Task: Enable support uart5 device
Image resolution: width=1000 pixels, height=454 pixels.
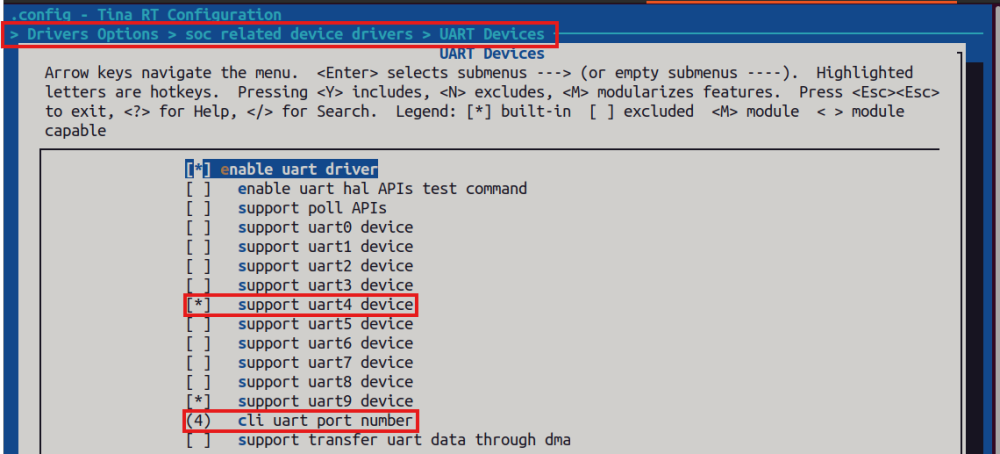Action: click(198, 324)
